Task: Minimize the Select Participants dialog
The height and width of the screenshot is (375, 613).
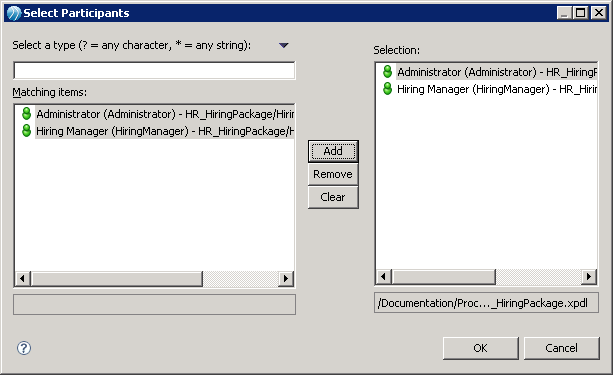Action: pos(564,13)
